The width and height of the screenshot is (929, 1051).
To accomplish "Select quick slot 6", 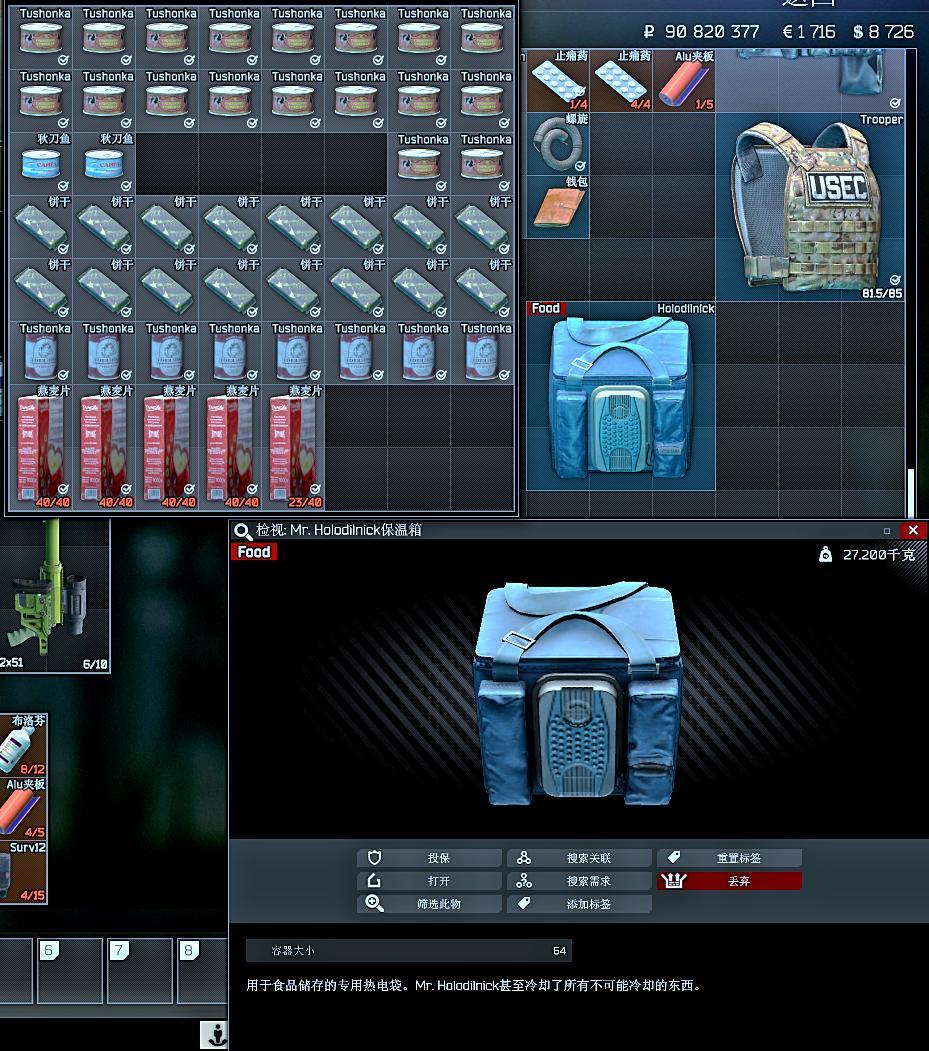I will (70, 970).
